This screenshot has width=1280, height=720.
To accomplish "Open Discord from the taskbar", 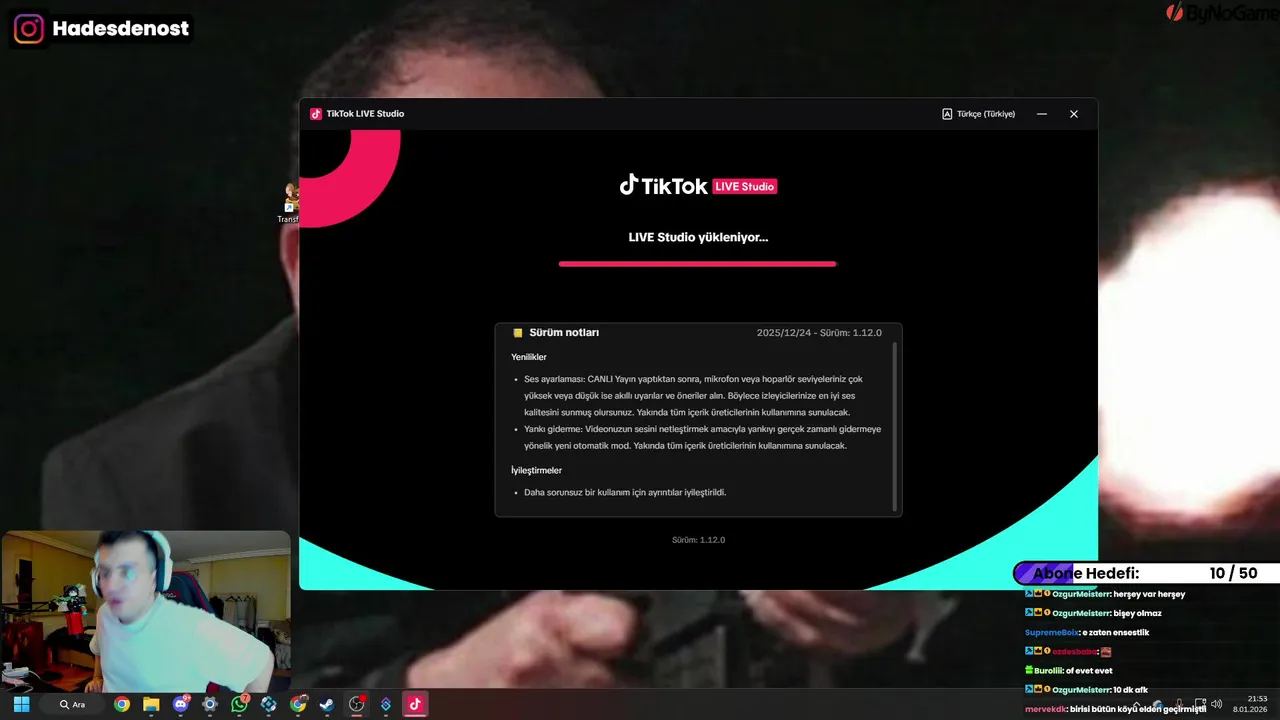I will [x=181, y=704].
